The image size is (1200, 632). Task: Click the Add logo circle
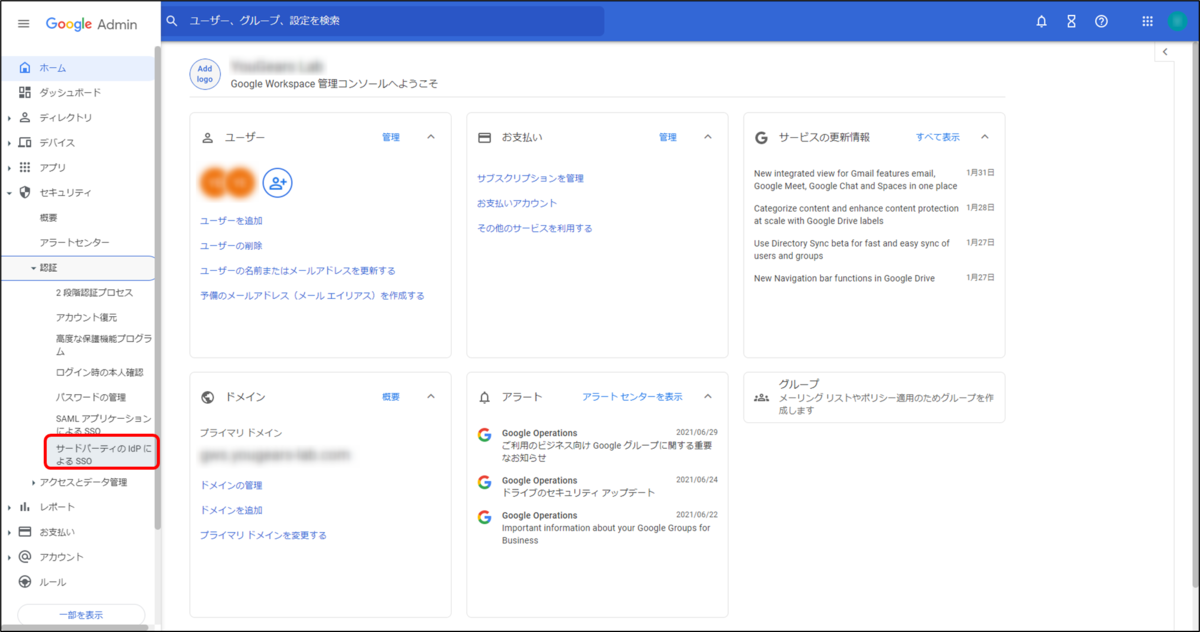point(205,74)
